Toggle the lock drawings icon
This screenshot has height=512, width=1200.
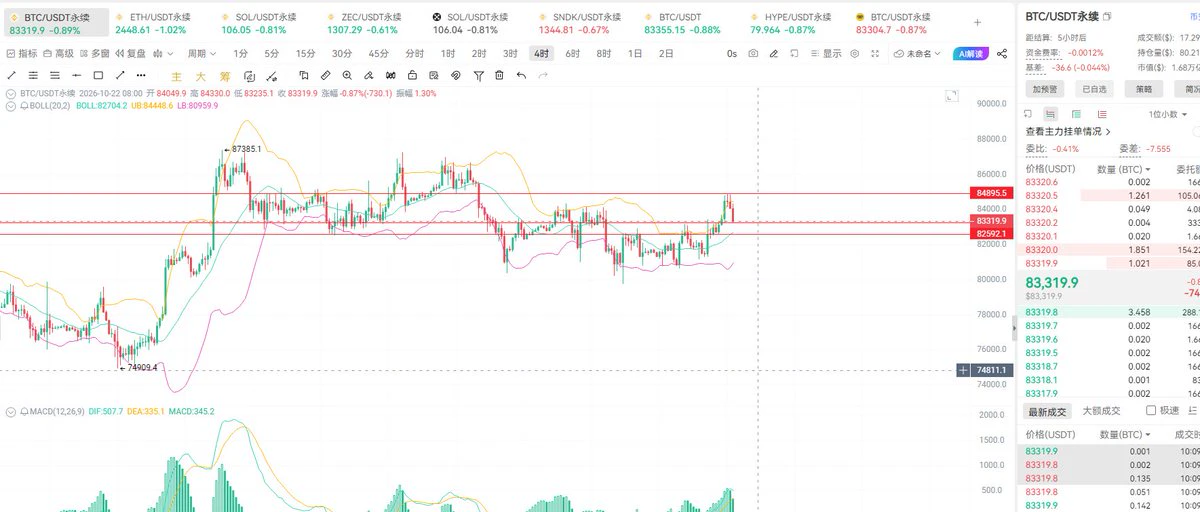[412, 75]
